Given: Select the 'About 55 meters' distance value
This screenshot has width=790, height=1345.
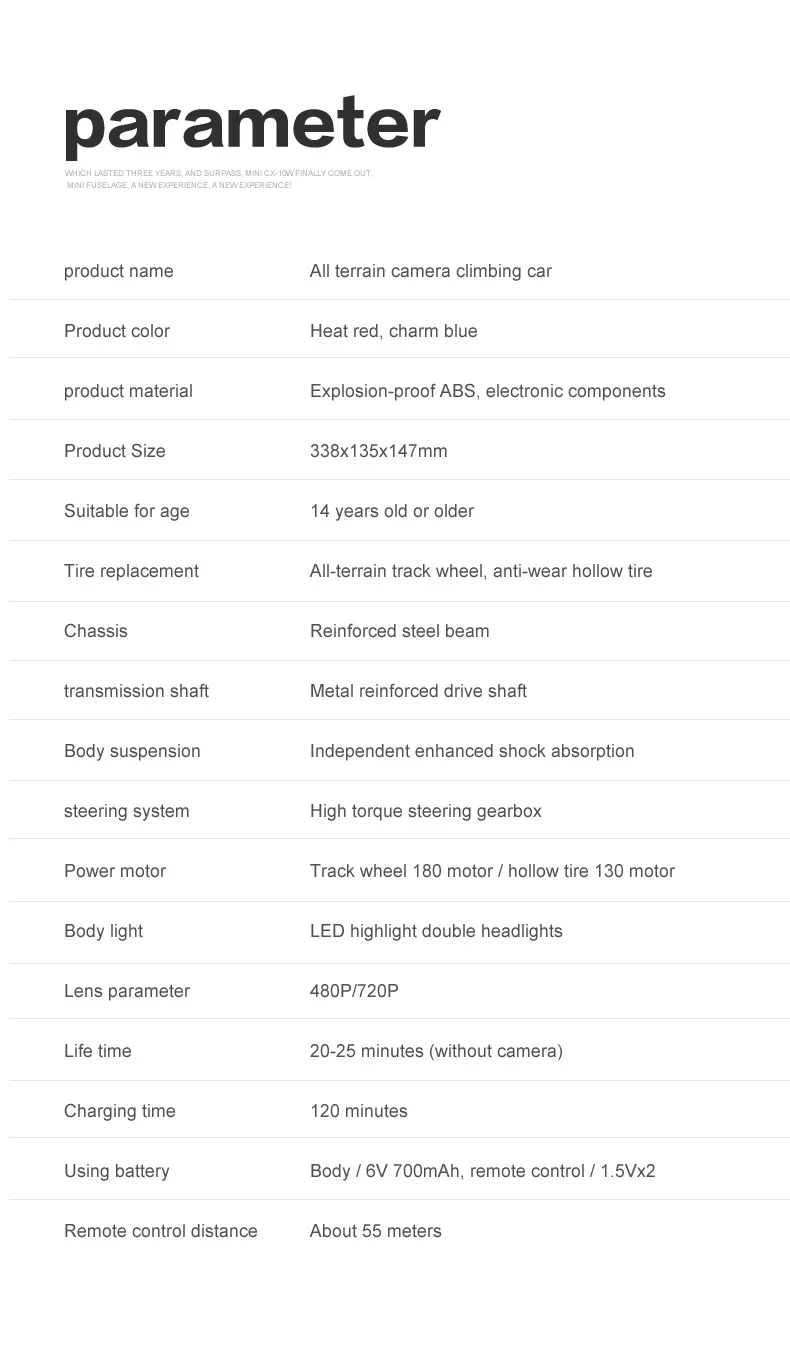Looking at the screenshot, I should click(x=375, y=1231).
